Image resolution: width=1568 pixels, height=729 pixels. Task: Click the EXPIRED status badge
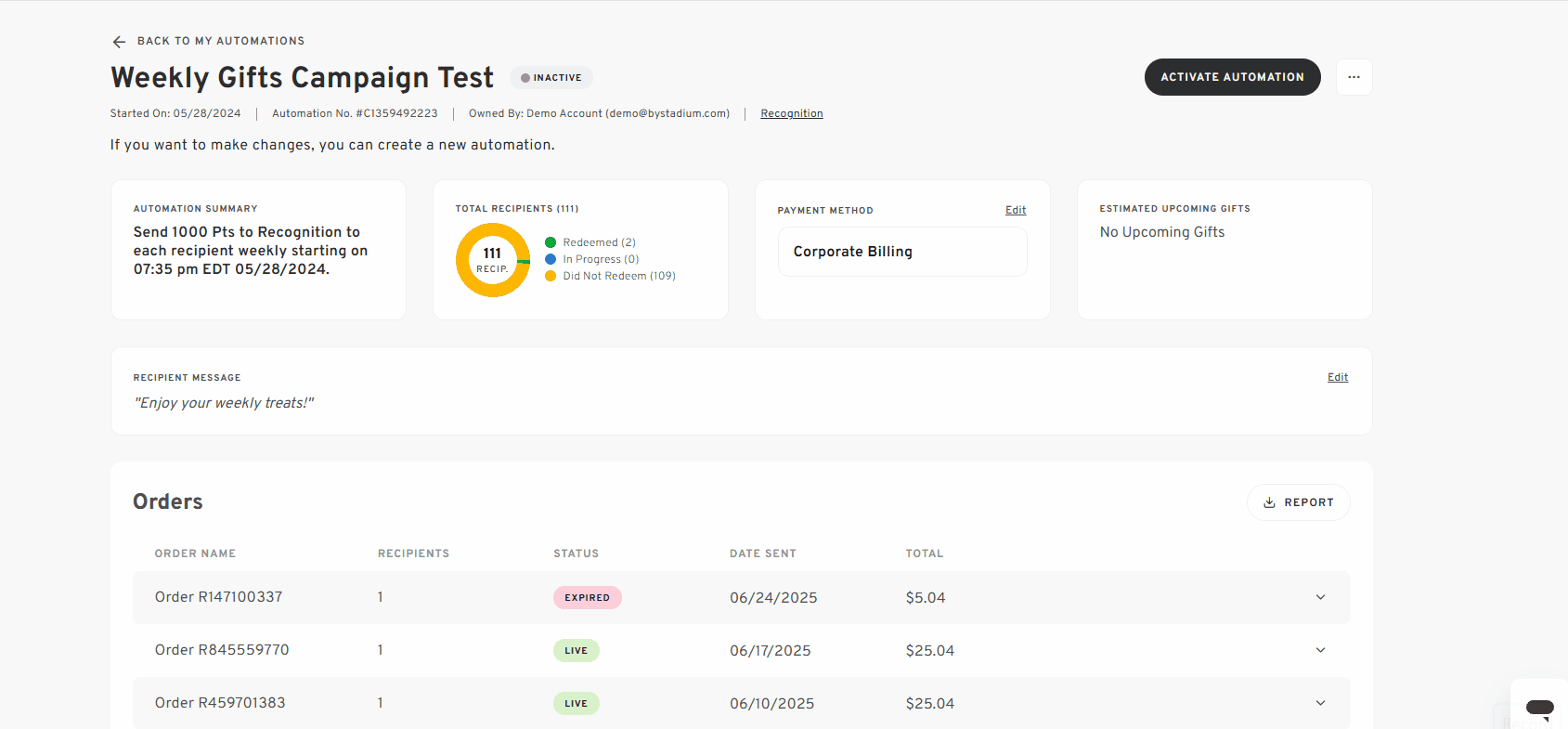(588, 597)
